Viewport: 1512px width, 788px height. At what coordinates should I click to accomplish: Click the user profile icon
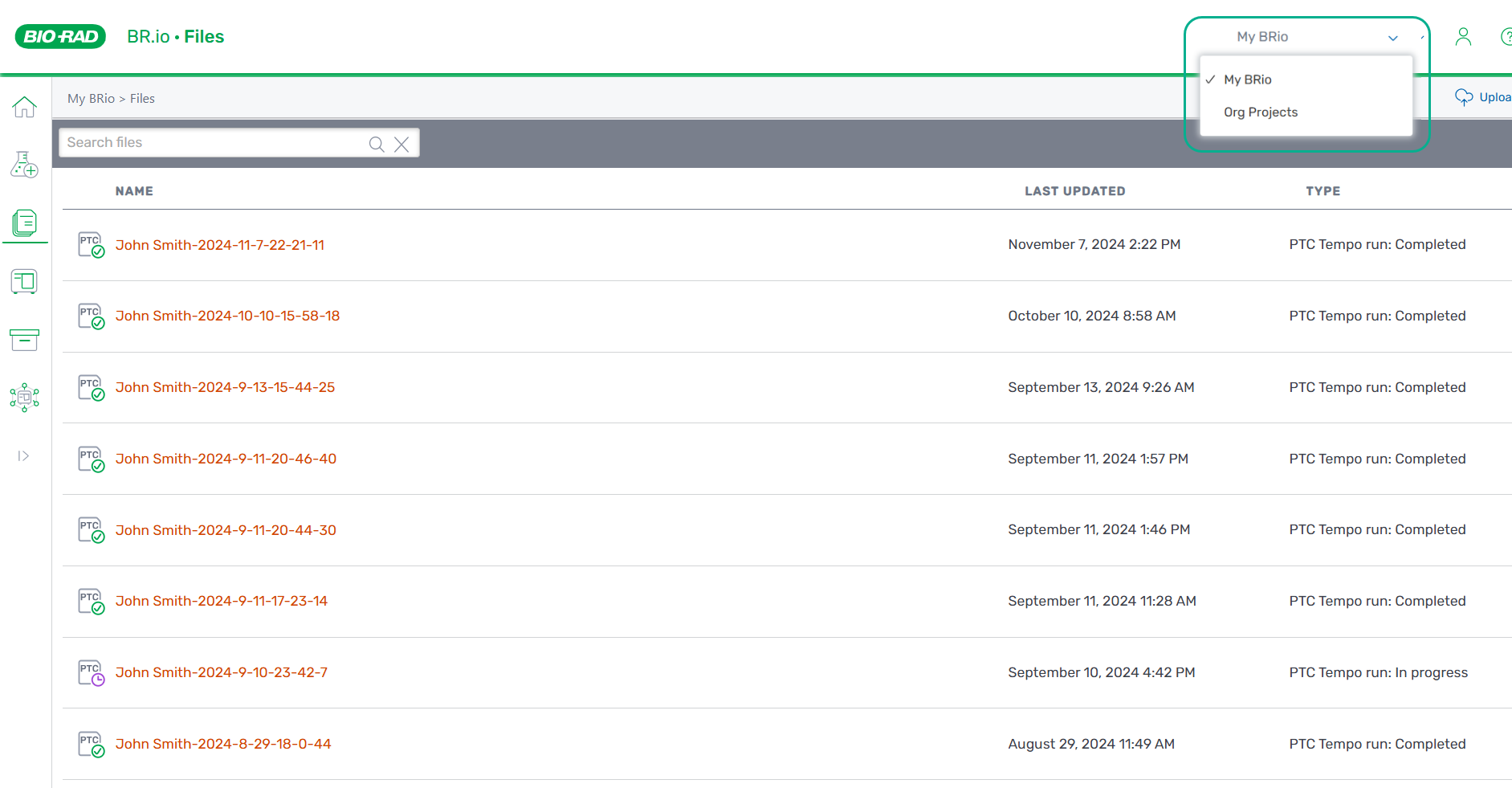pyautogui.click(x=1462, y=37)
